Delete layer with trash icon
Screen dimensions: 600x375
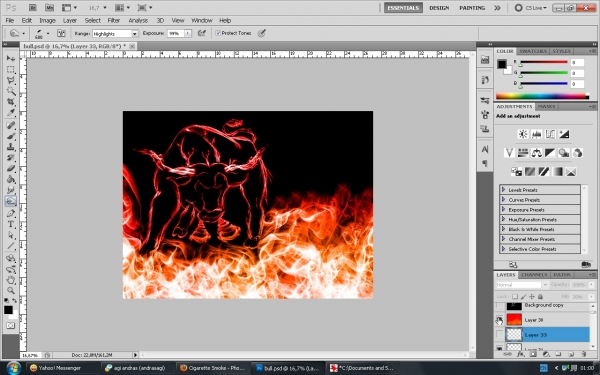(584, 355)
